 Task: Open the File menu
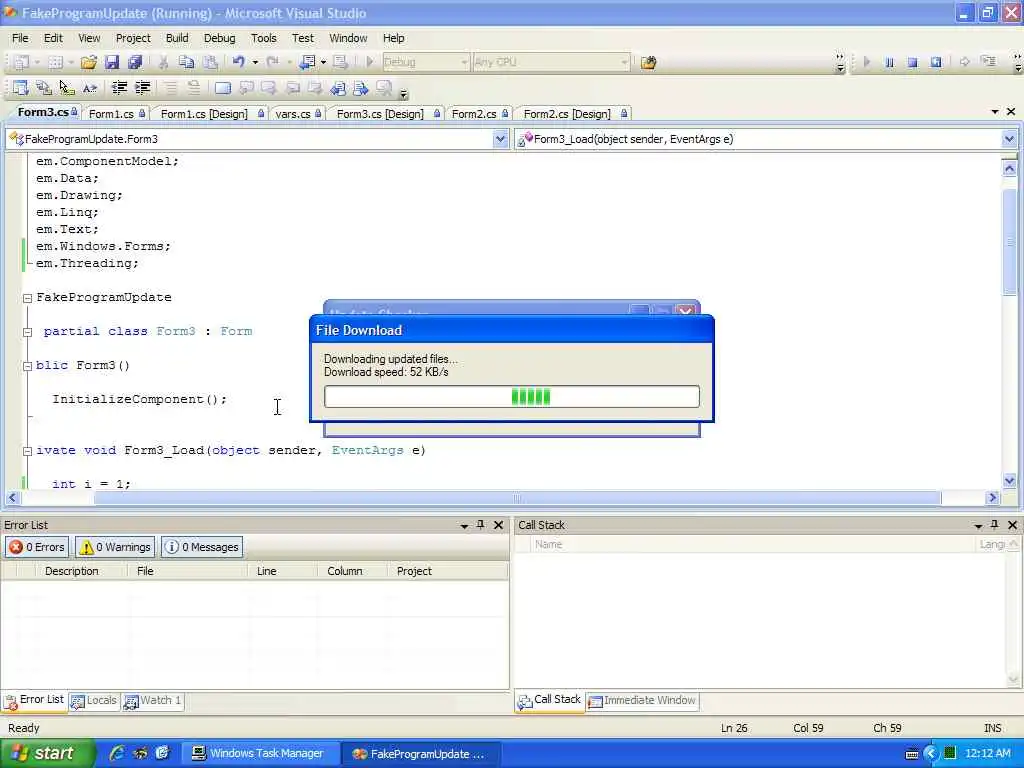(20, 38)
